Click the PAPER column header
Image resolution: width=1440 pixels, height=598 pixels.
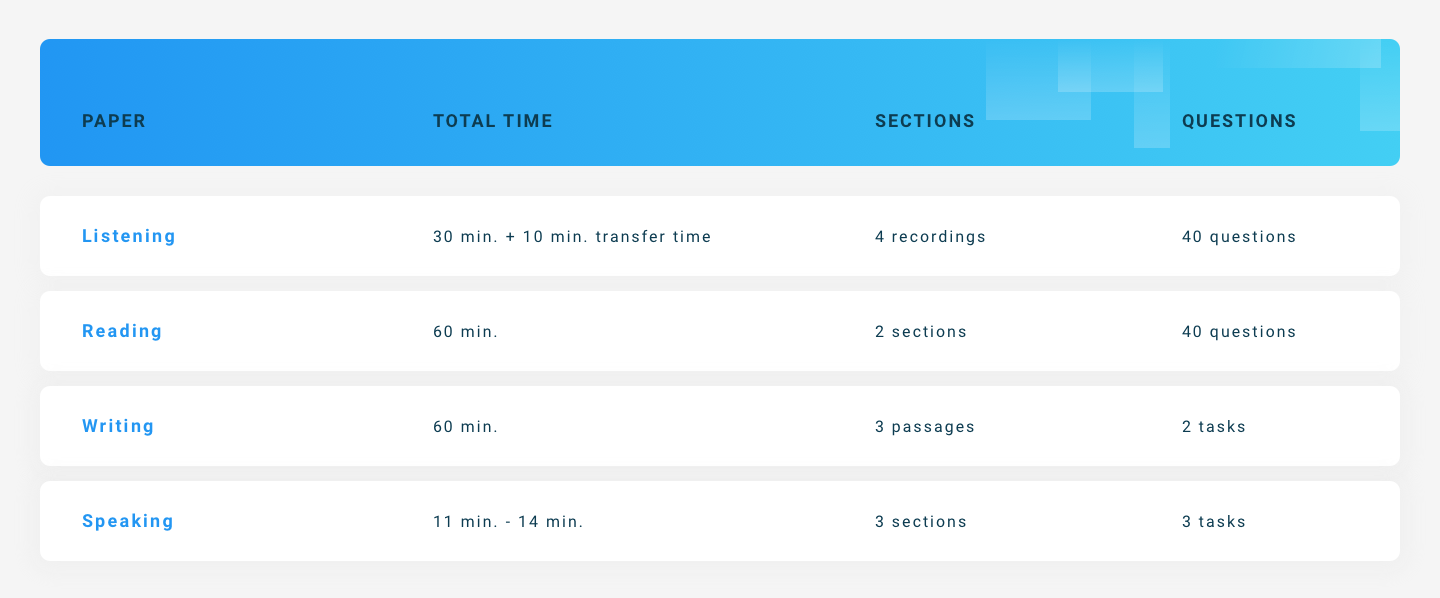click(x=114, y=121)
